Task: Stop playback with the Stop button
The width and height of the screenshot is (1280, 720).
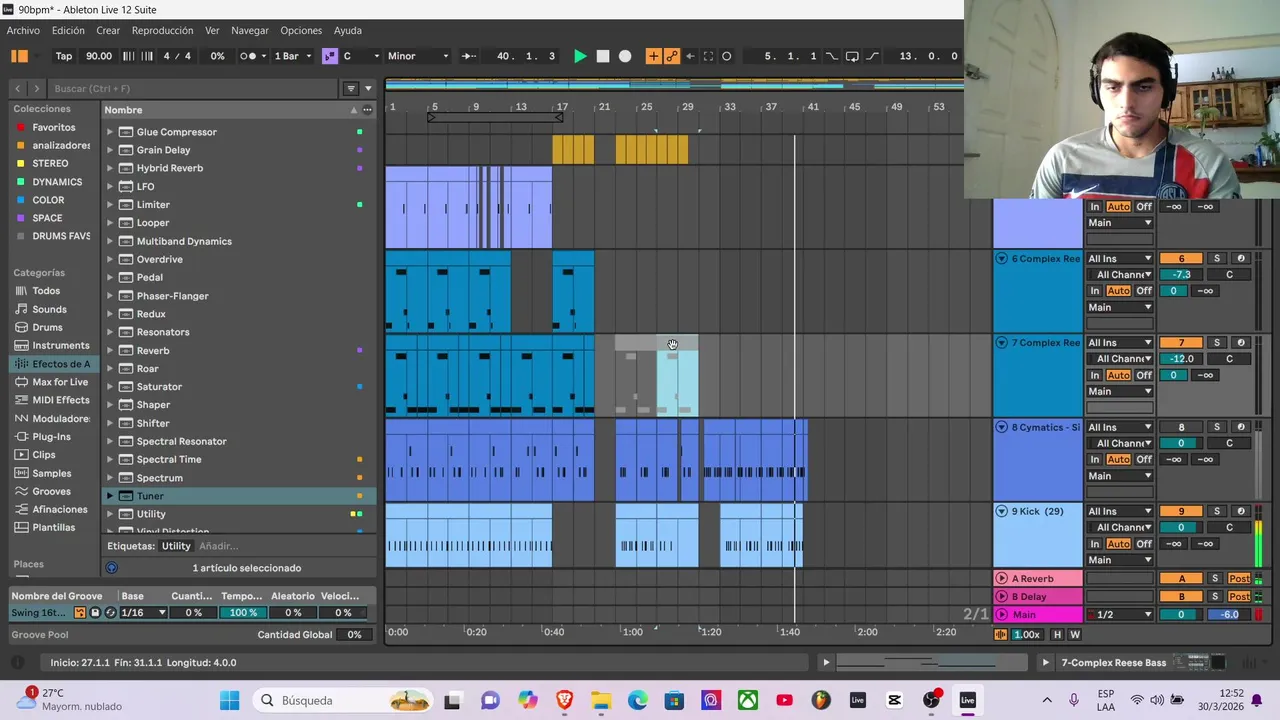Action: [603, 56]
